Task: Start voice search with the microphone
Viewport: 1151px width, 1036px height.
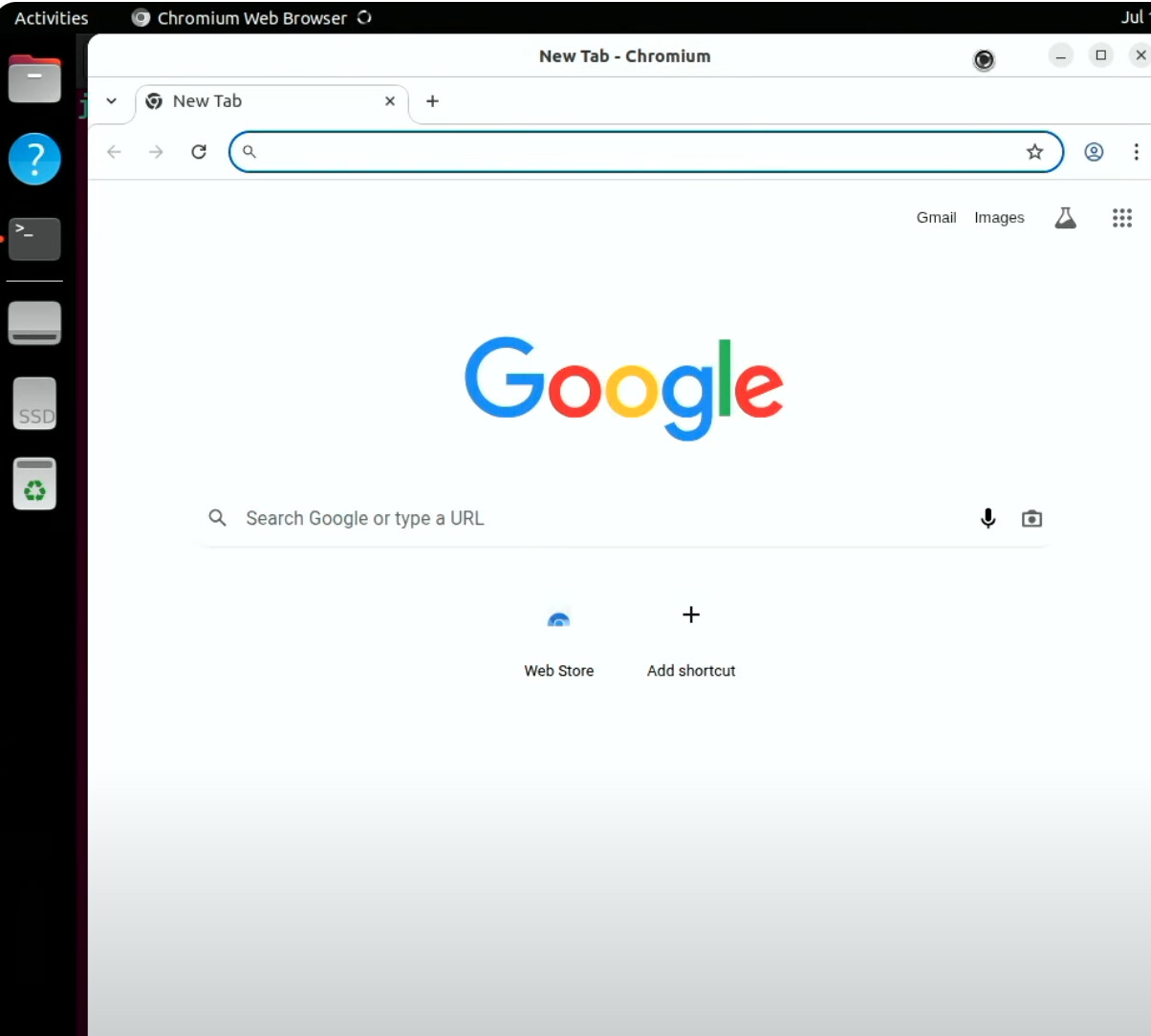Action: click(988, 518)
